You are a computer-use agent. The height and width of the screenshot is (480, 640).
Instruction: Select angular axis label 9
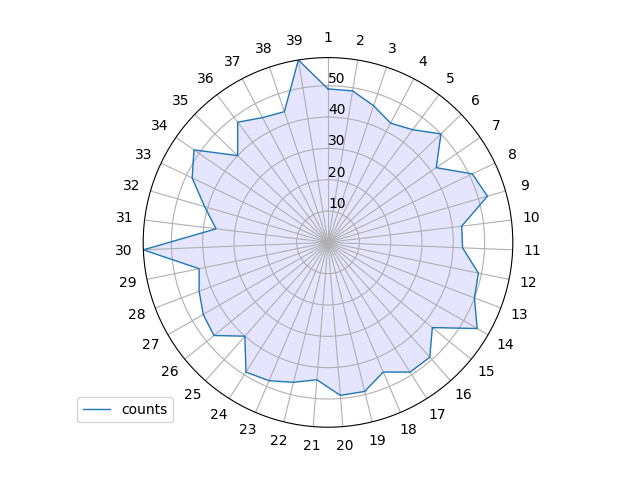(x=525, y=185)
